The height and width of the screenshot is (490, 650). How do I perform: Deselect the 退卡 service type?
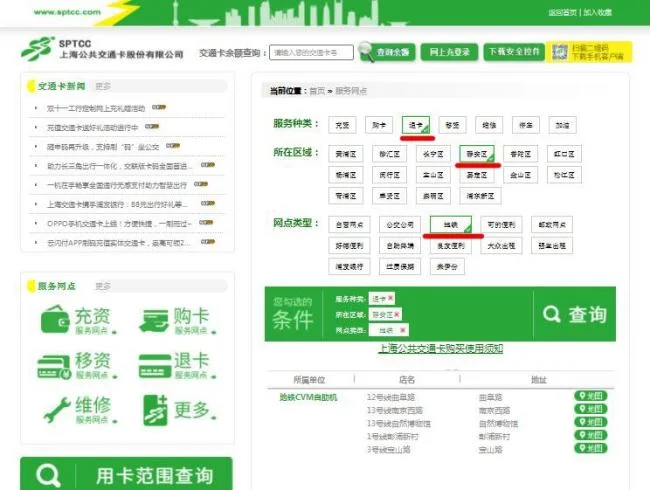[416, 125]
